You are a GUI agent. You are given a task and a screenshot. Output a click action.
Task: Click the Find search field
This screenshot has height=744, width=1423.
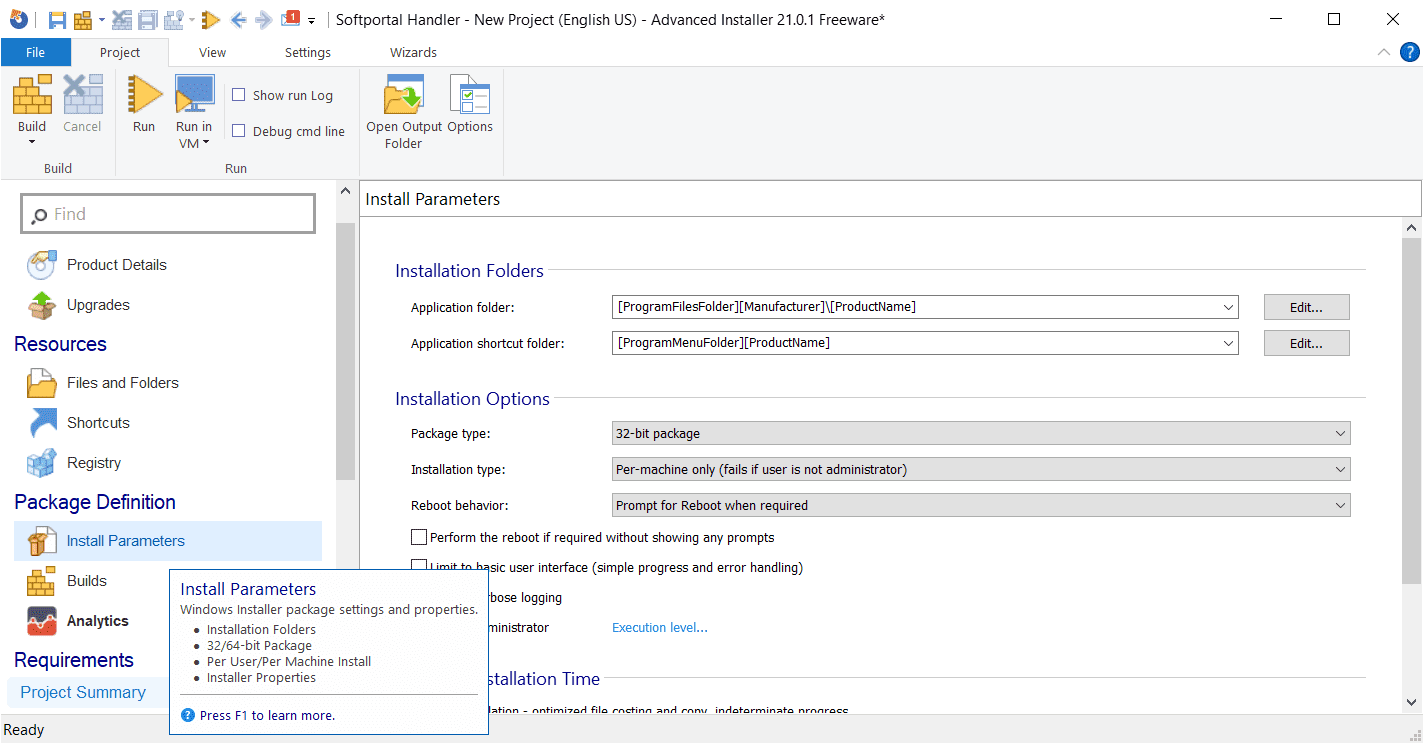168,214
